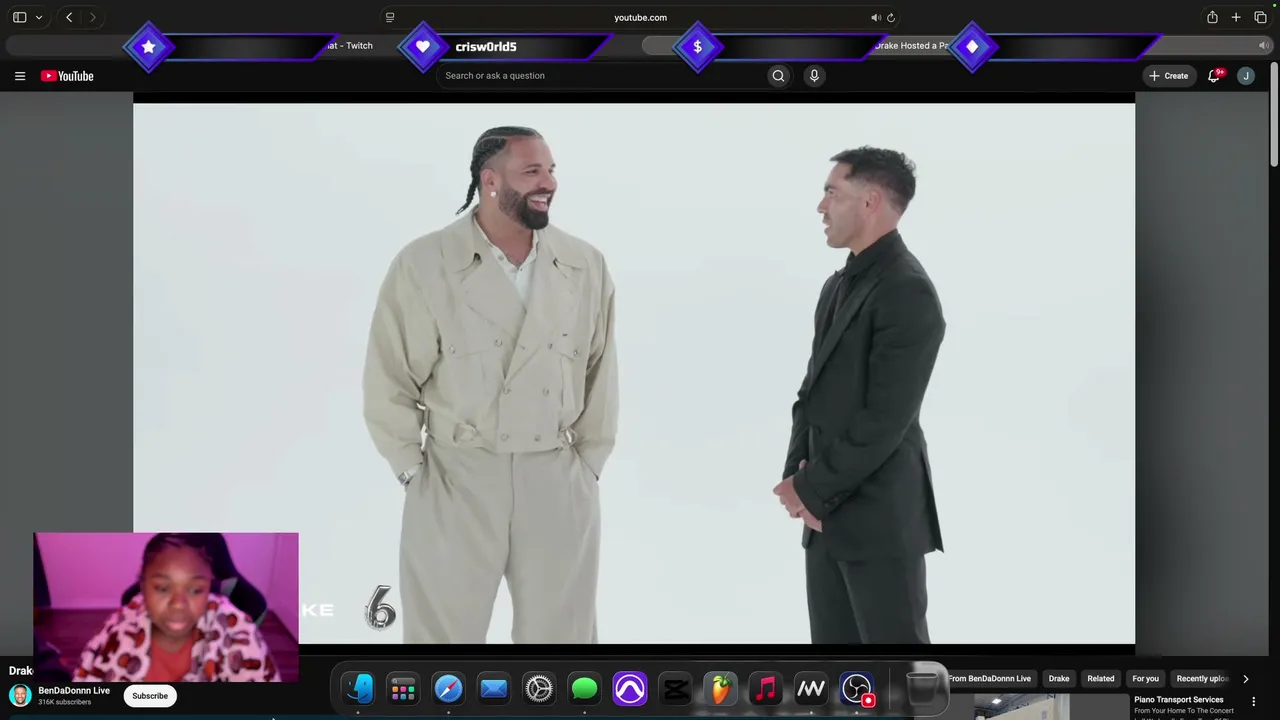Click the YouTube search magnifier button
This screenshot has height=720, width=1280.
pos(778,76)
